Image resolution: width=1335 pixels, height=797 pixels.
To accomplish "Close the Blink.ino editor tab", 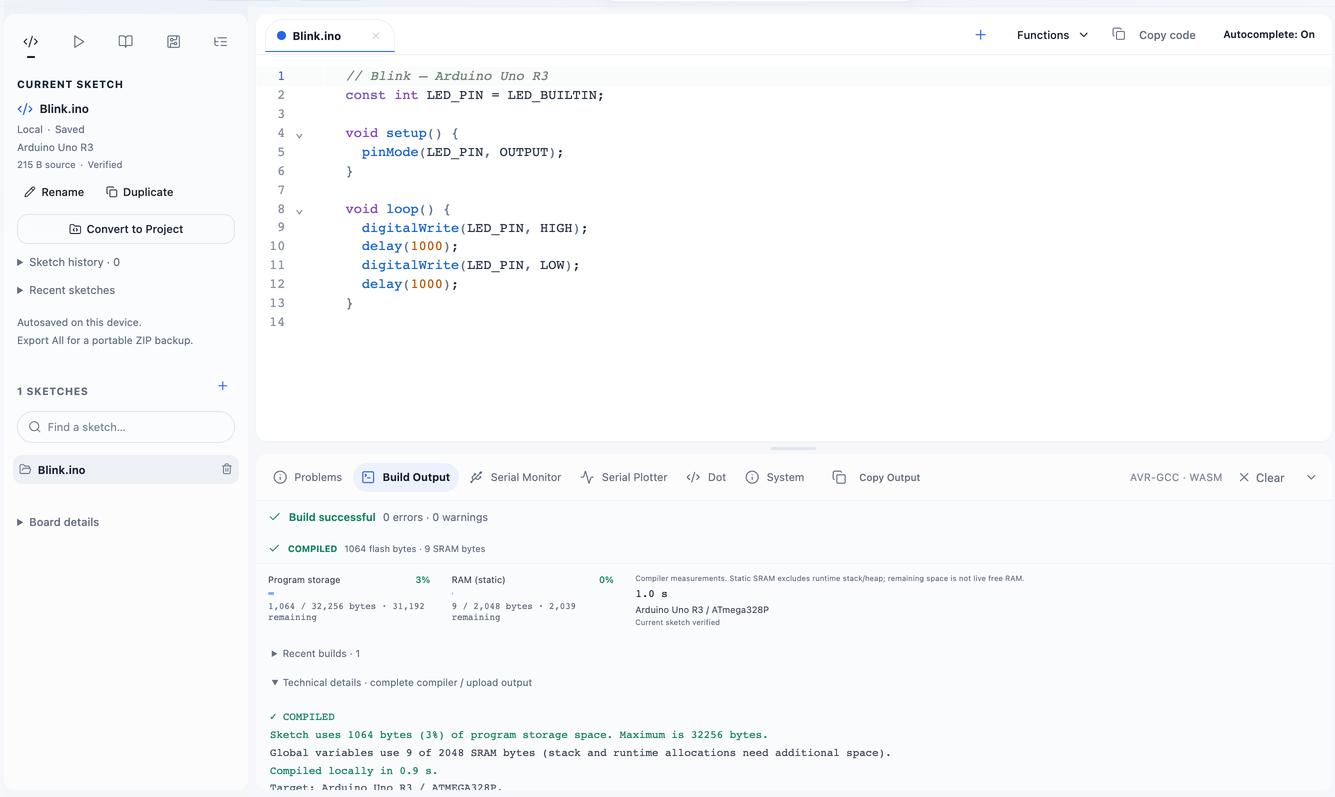I will pyautogui.click(x=376, y=36).
